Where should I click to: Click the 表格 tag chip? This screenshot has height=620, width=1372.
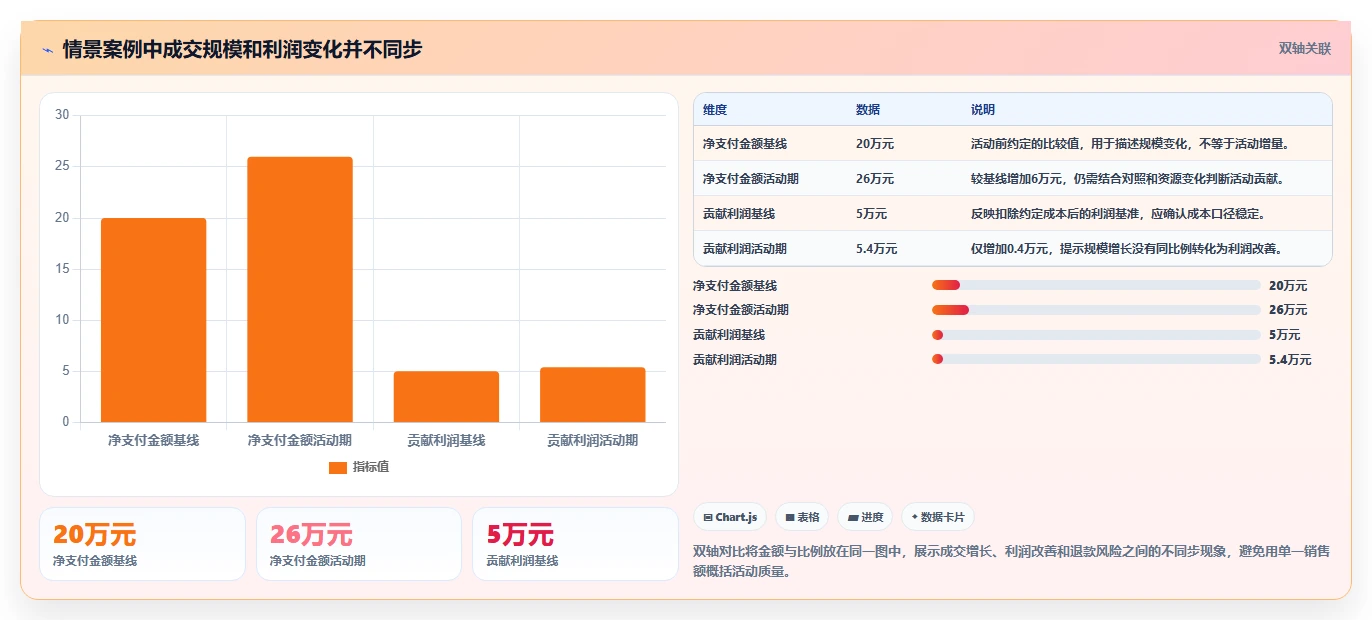[x=802, y=517]
